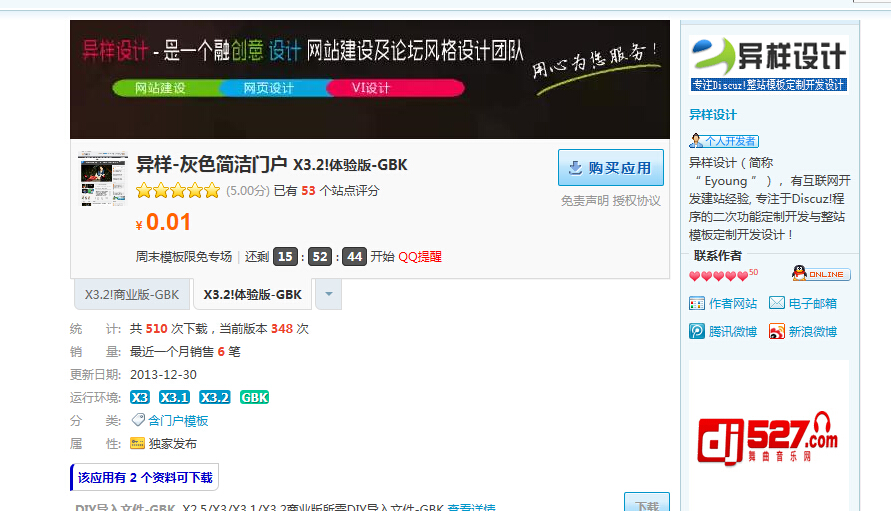Click the tag icon beside 含门户模板
This screenshot has width=891, height=511.
coord(138,420)
